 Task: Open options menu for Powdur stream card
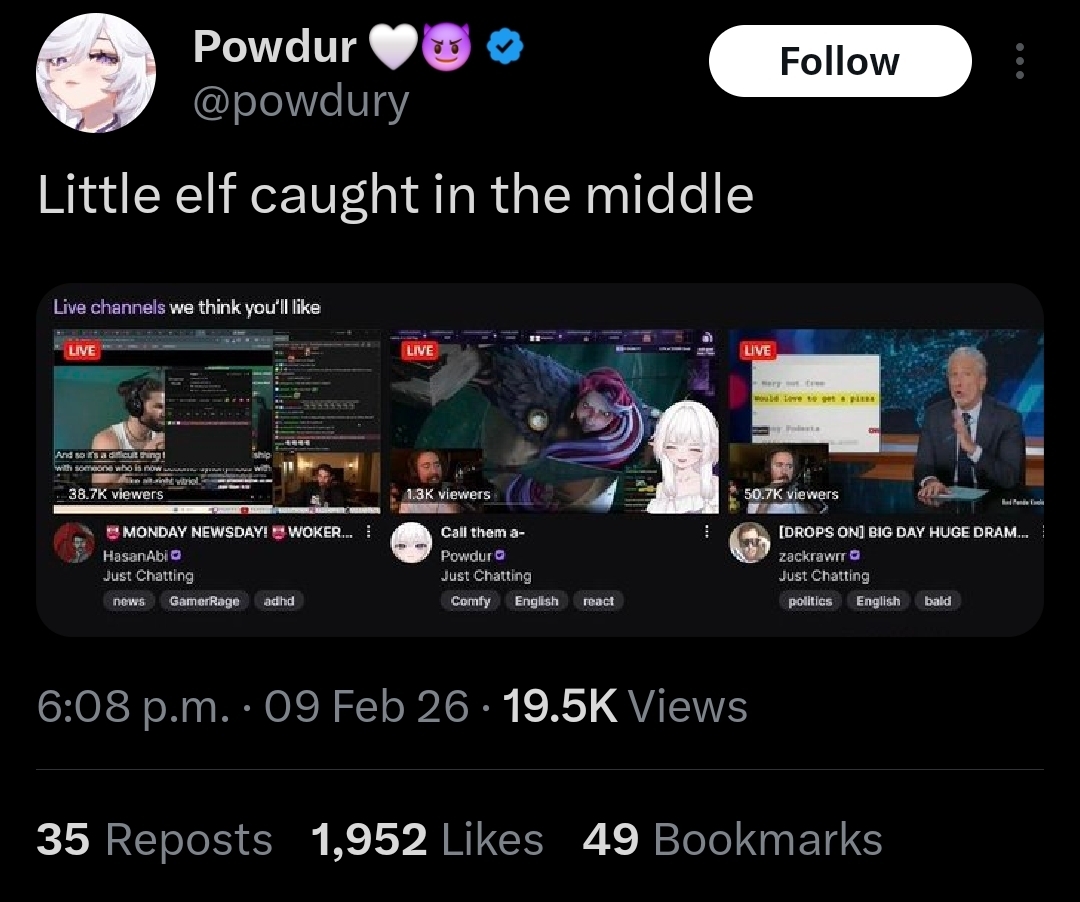[x=706, y=532]
